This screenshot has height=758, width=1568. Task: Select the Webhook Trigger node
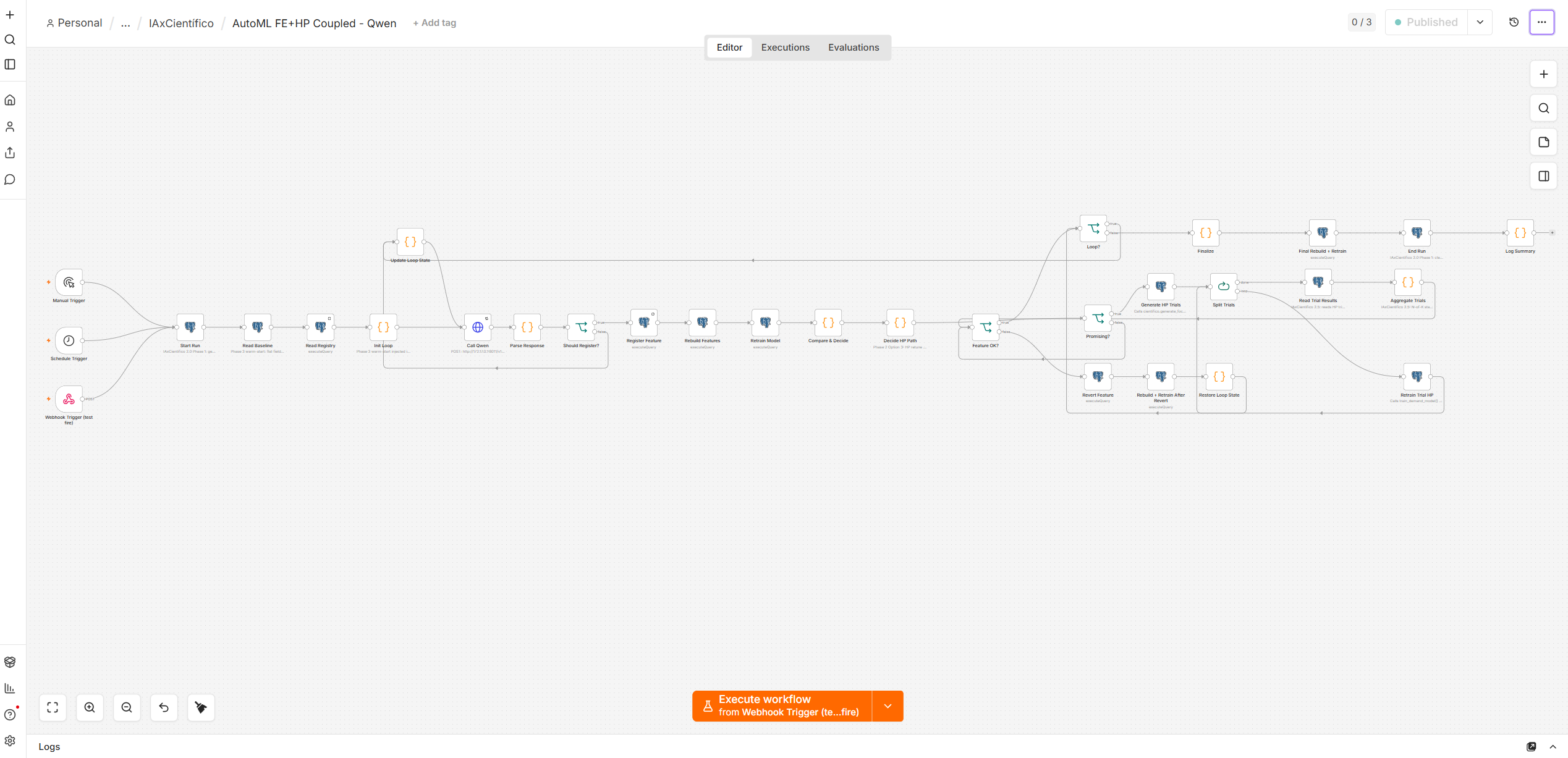[x=69, y=399]
